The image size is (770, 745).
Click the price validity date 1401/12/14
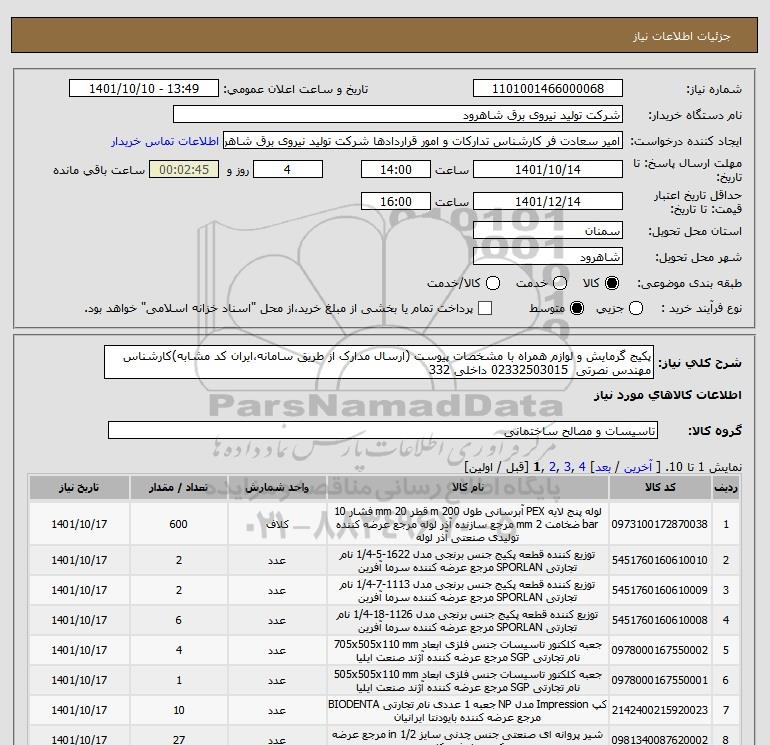click(548, 201)
